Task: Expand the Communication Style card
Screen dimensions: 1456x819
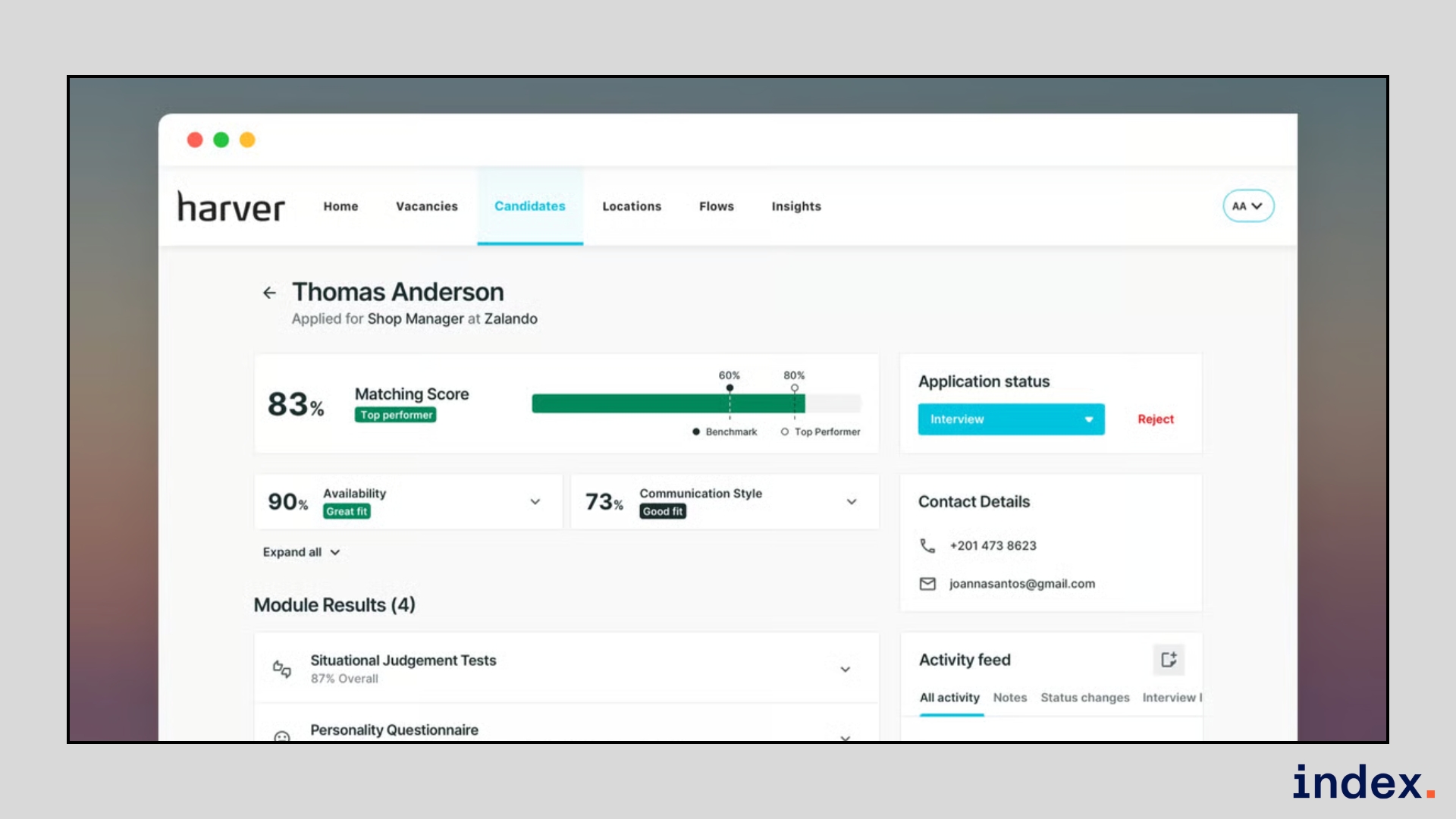Action: click(852, 502)
